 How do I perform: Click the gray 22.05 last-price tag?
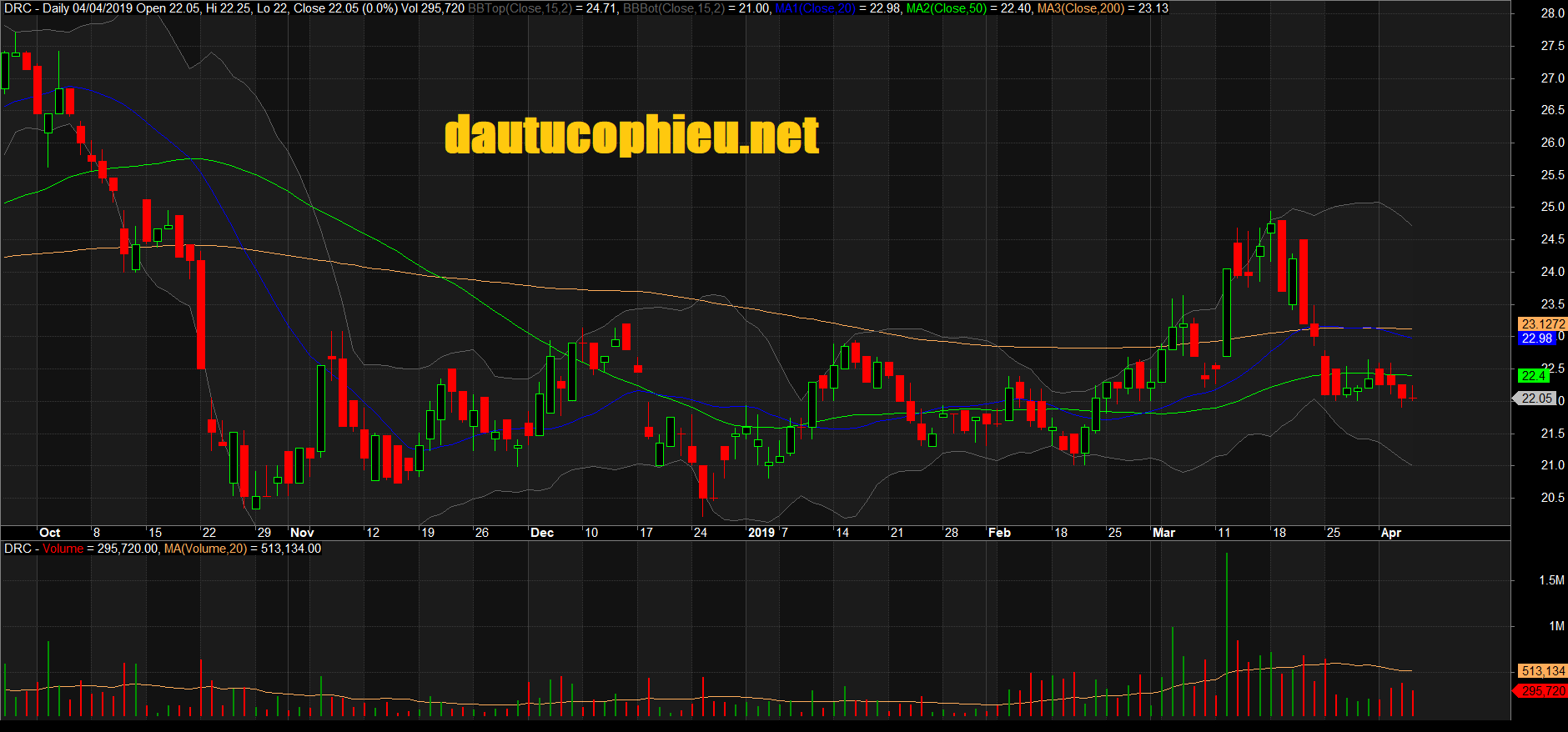coord(1535,399)
